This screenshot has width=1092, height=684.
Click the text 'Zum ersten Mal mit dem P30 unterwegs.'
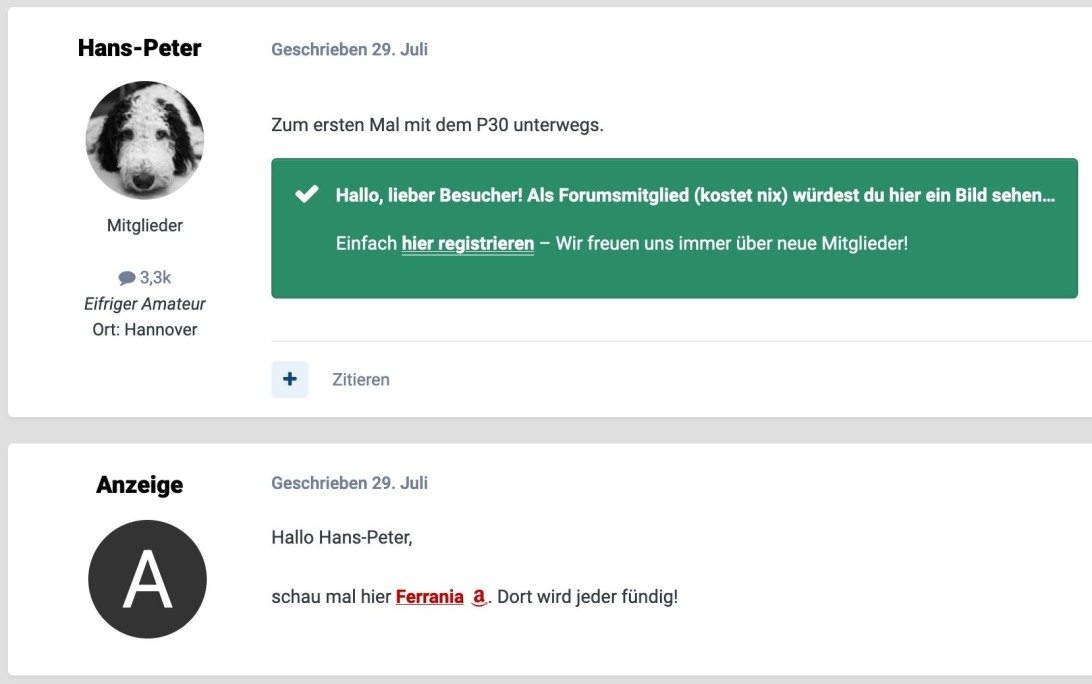(x=437, y=126)
